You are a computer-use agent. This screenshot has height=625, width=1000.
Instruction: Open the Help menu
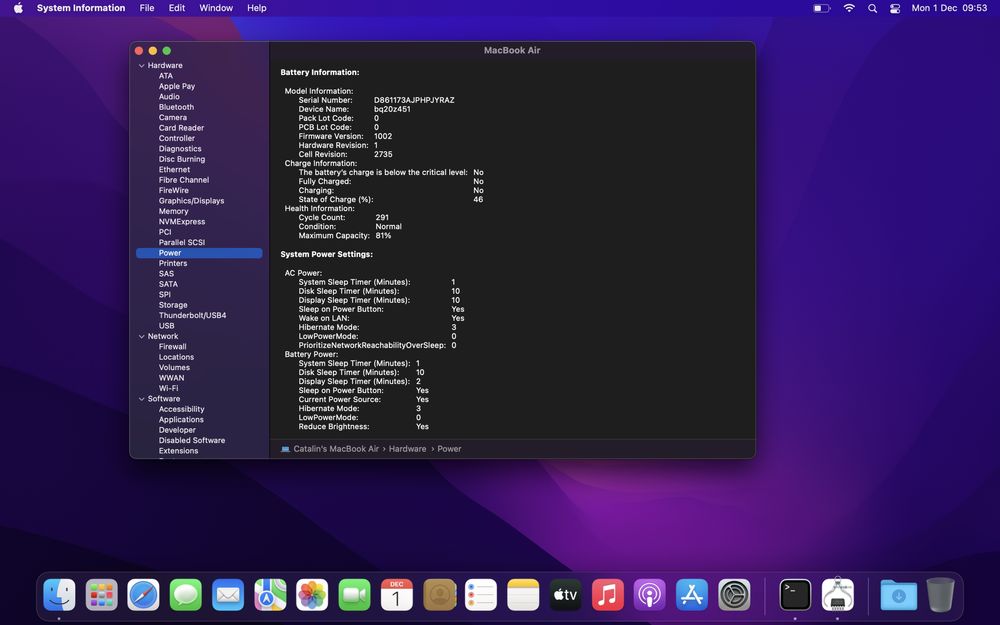(257, 8)
